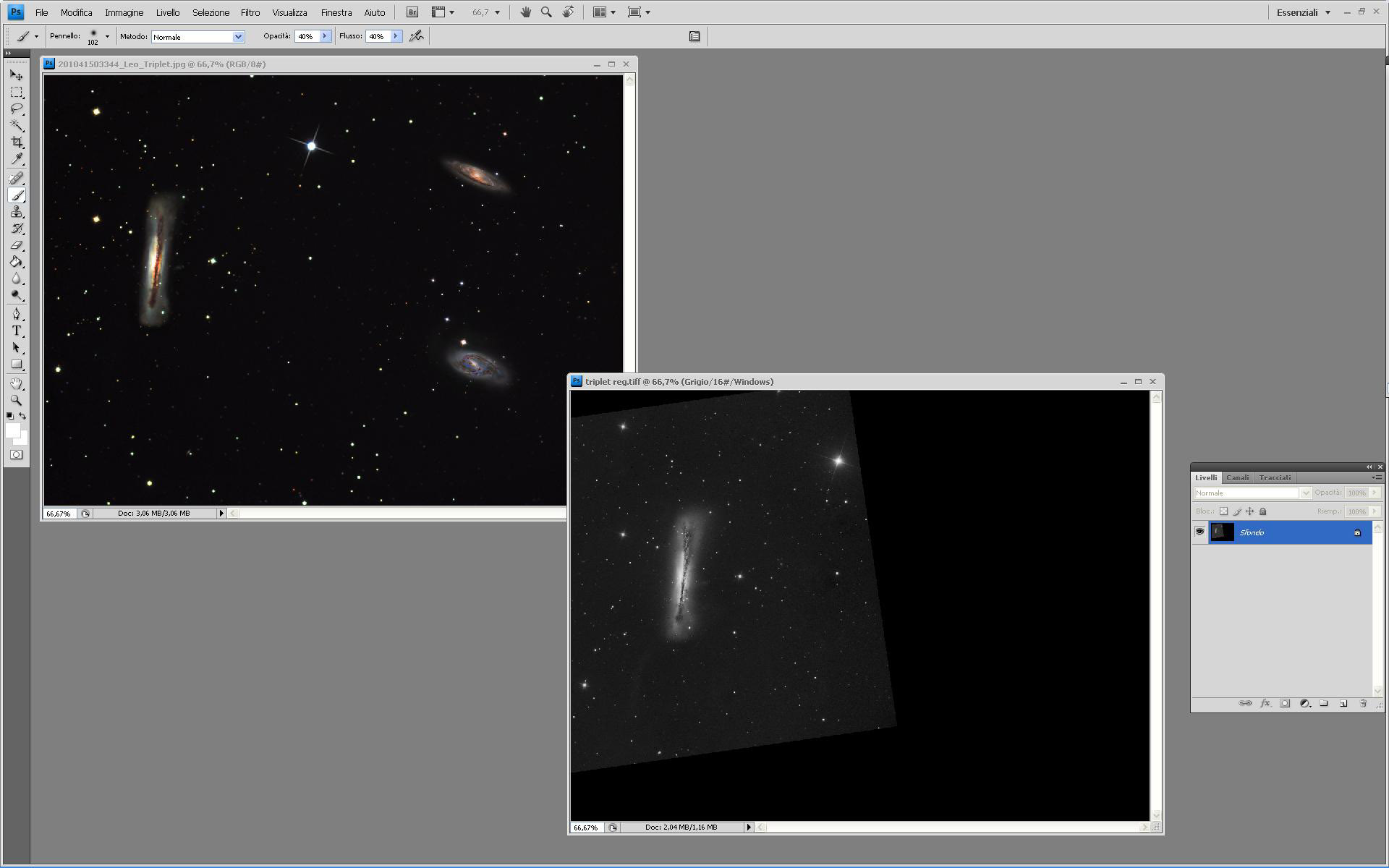Click zoom field in Leo_Triplet window

pos(59,514)
